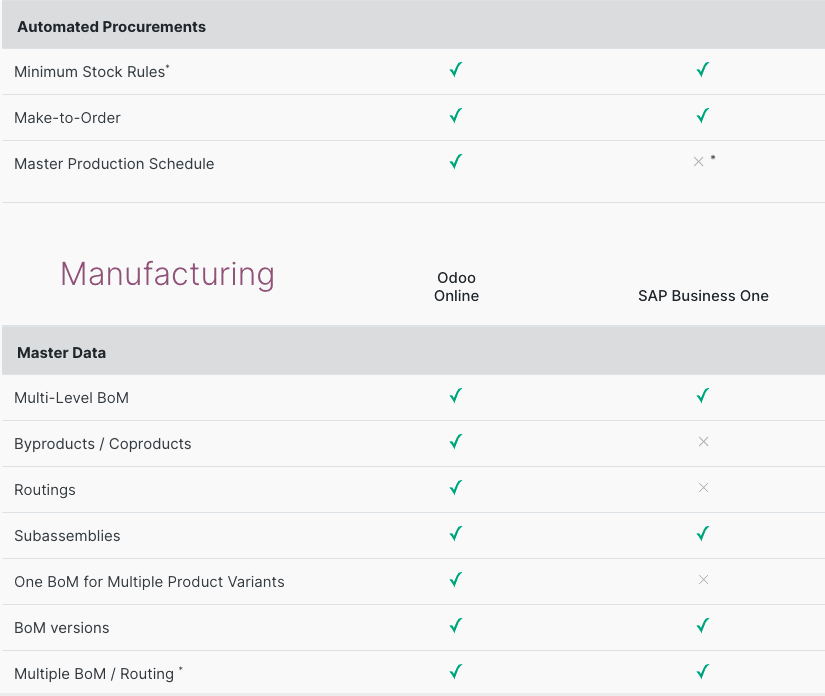Screen dimensions: 825x696
Task: Click Odoo checkmark for Minimum Stock Rules
Action: (x=456, y=70)
